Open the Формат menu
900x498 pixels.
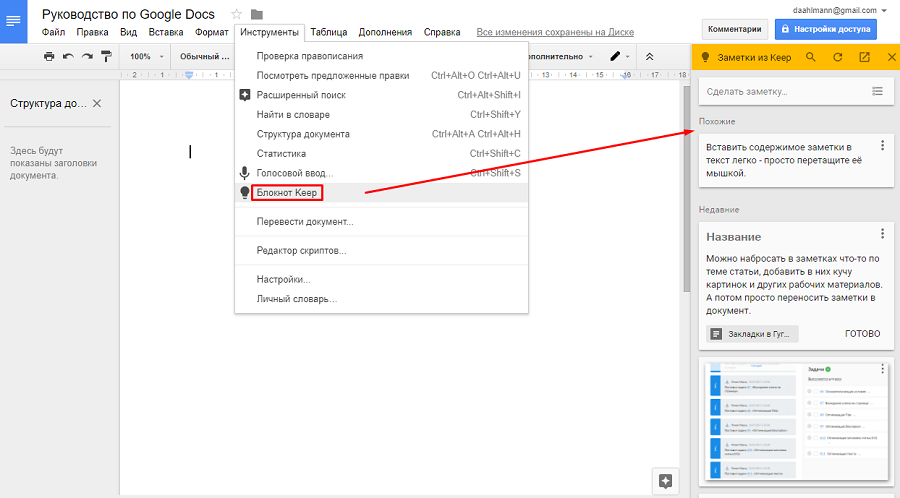pyautogui.click(x=212, y=32)
